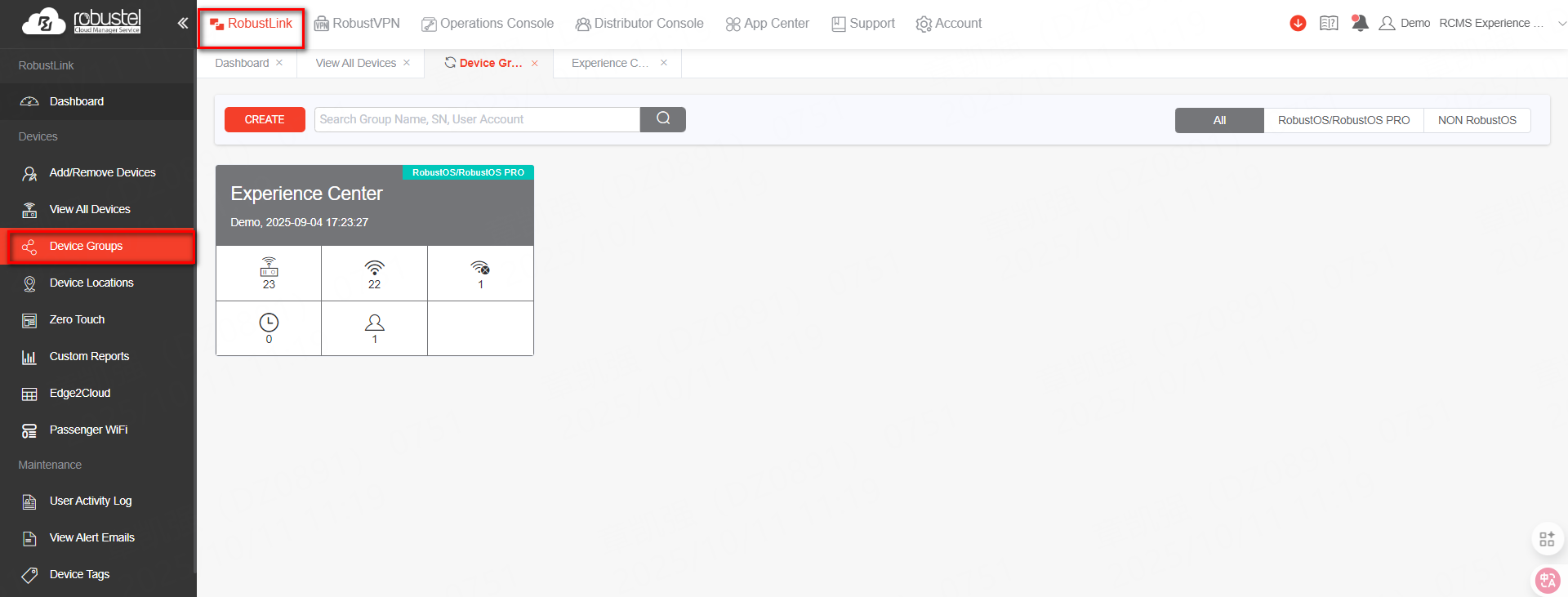Viewport: 1568px width, 597px height.
Task: Open the Operations Console
Action: tap(488, 24)
